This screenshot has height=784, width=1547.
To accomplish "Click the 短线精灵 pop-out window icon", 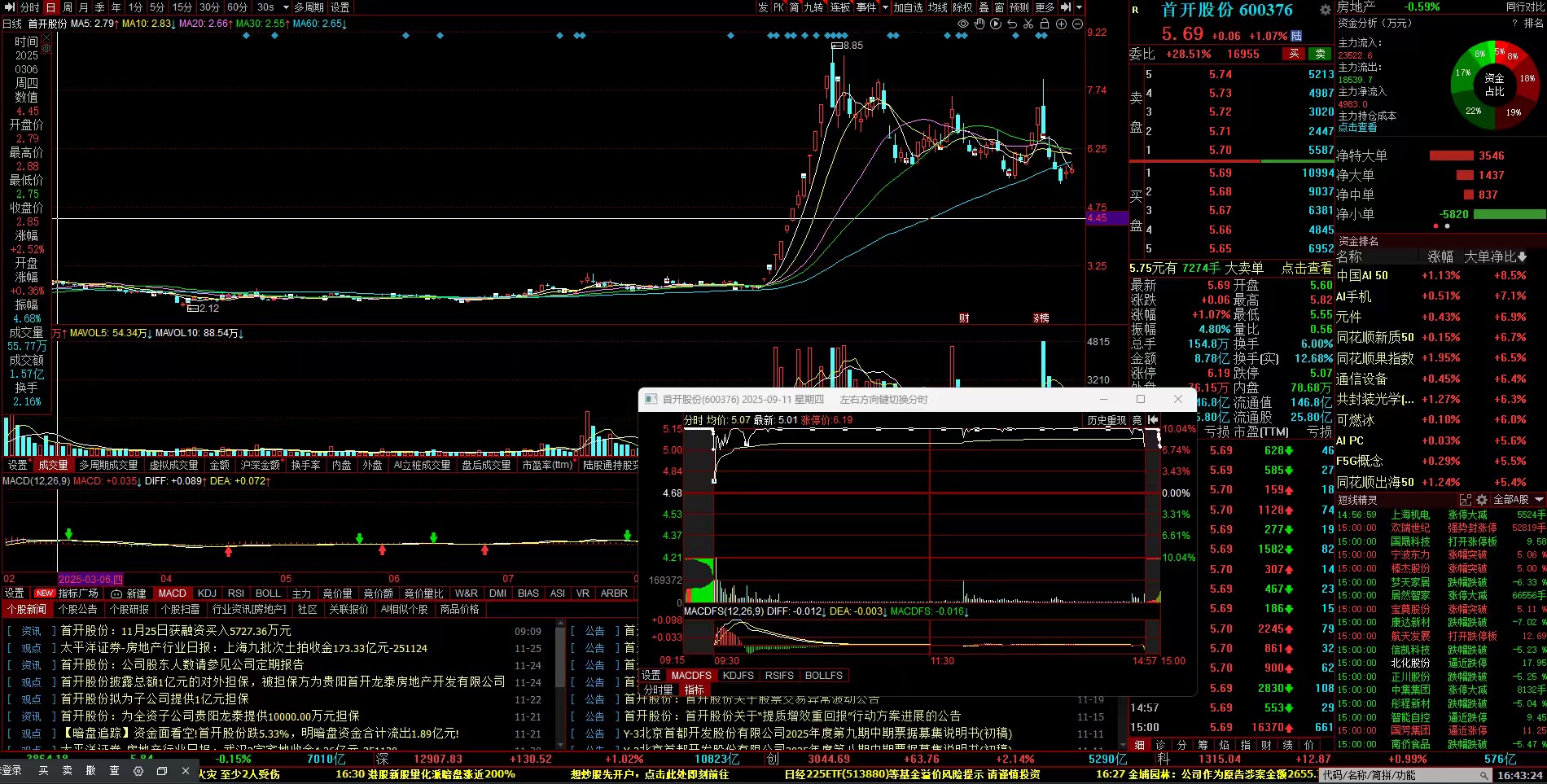I will tap(1466, 500).
